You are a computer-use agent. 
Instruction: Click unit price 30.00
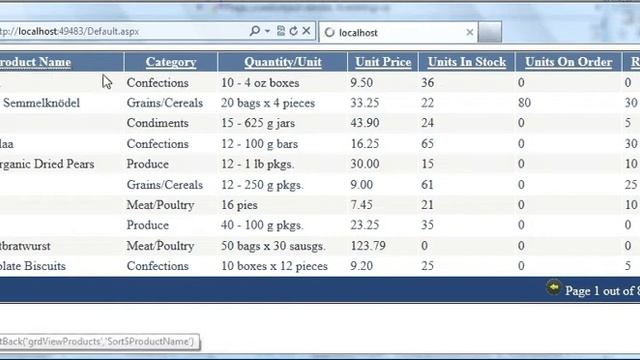click(x=364, y=164)
